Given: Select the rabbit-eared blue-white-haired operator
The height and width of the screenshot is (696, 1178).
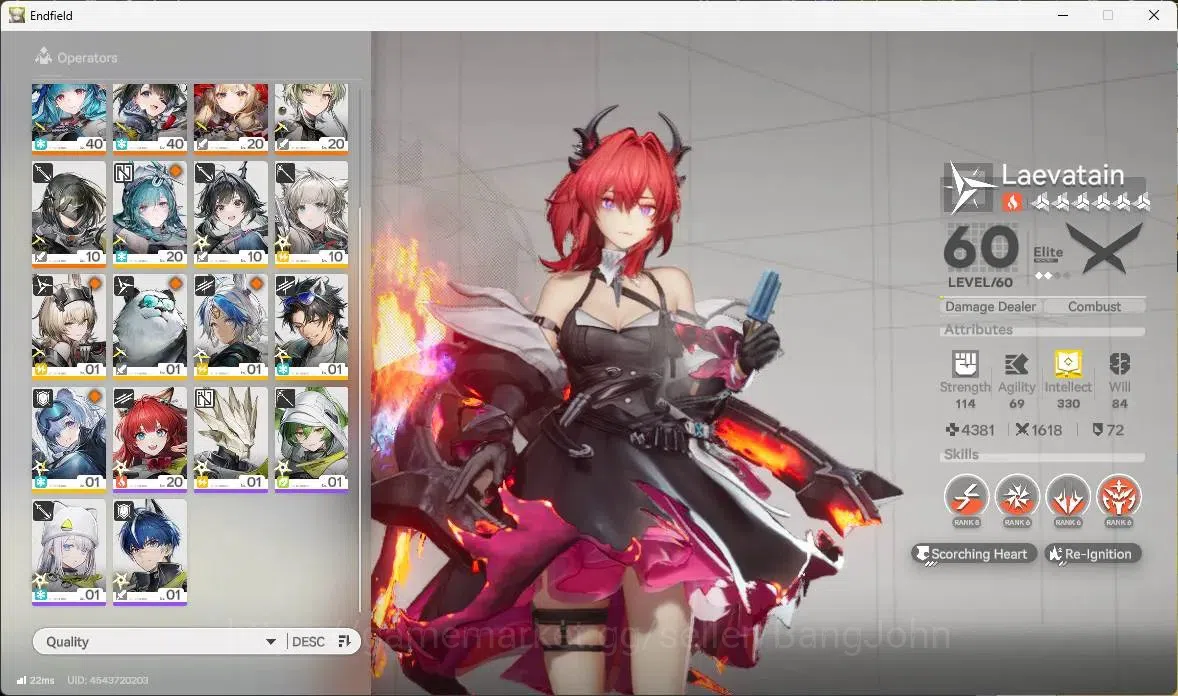Looking at the screenshot, I should pyautogui.click(x=231, y=326).
